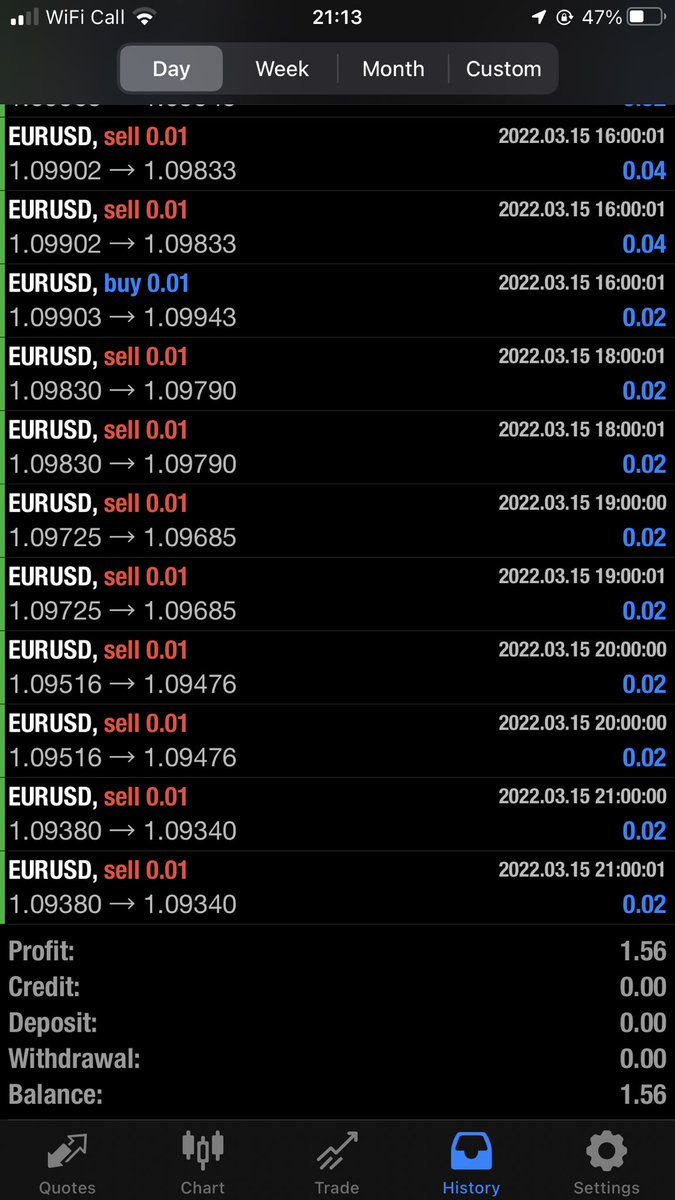This screenshot has height=1200, width=675.
Task: Tap the Balance: summary label
Action: pyautogui.click(x=55, y=1095)
